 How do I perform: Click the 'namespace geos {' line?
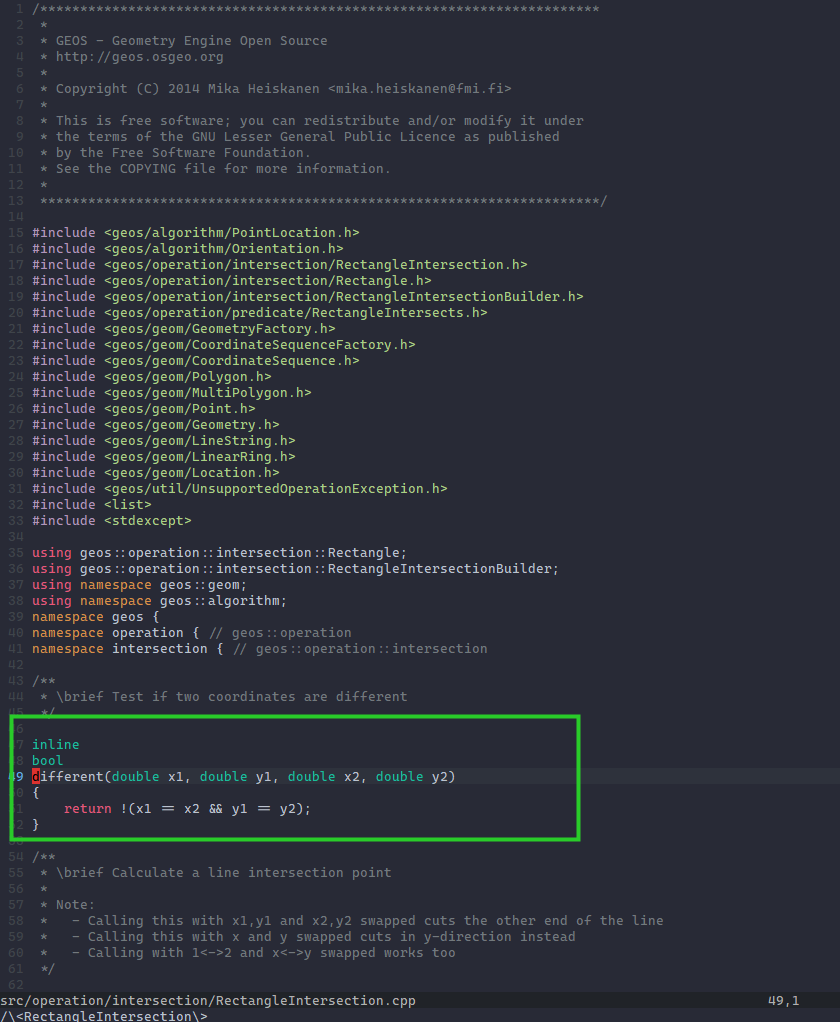pos(96,617)
